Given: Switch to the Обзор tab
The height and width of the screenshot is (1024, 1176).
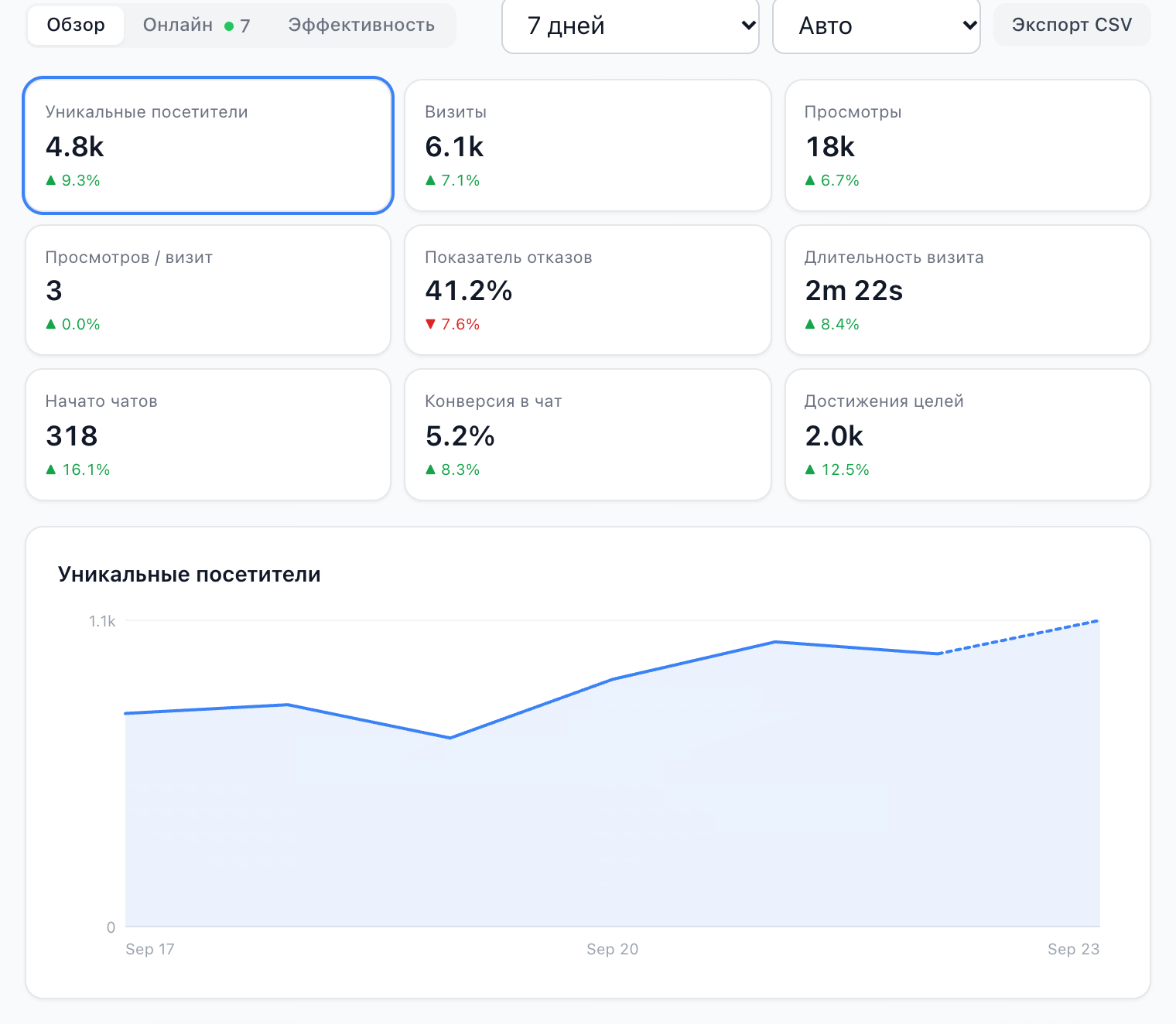Looking at the screenshot, I should (x=76, y=26).
